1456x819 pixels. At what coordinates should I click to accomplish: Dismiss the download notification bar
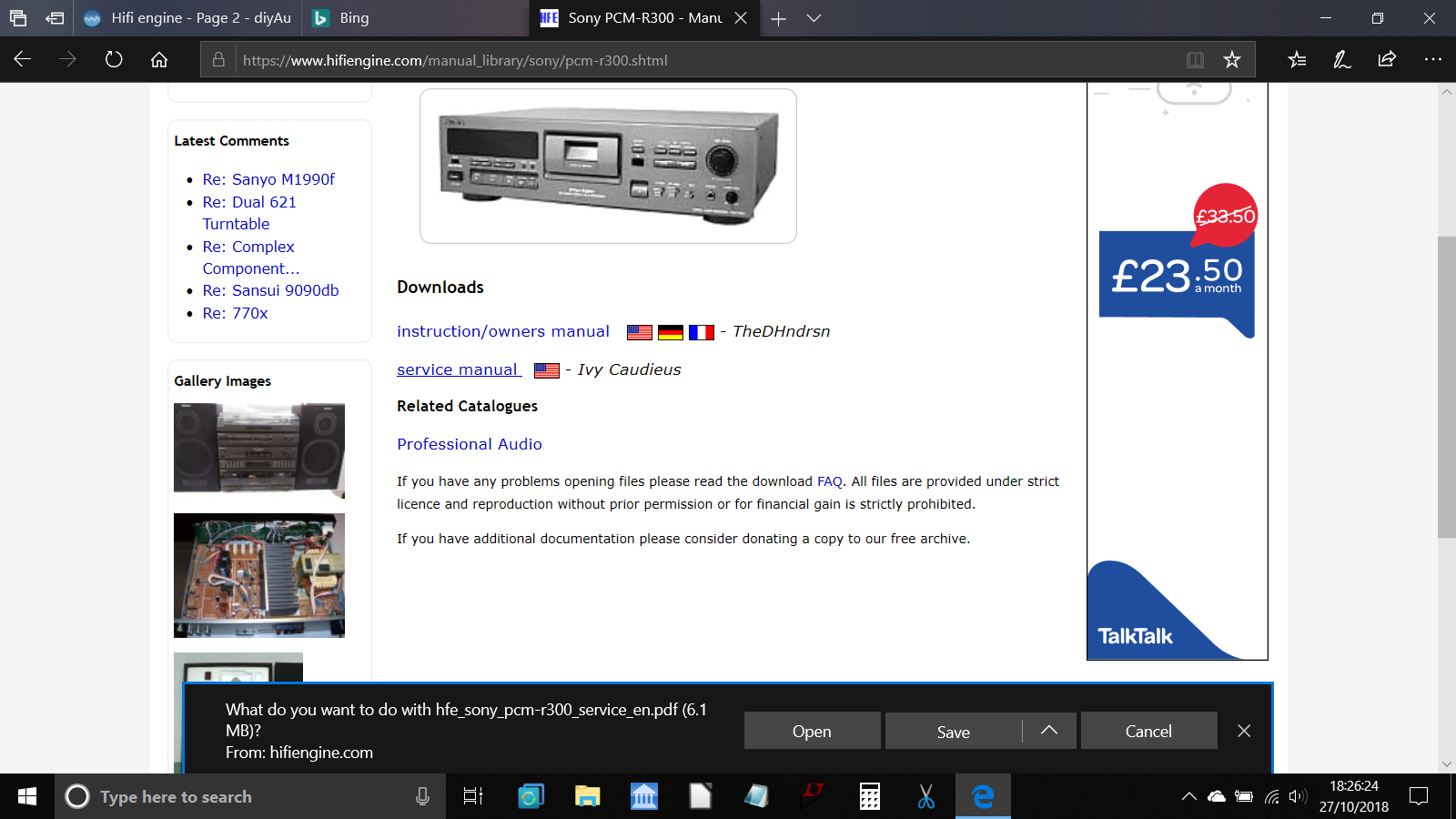click(x=1244, y=731)
